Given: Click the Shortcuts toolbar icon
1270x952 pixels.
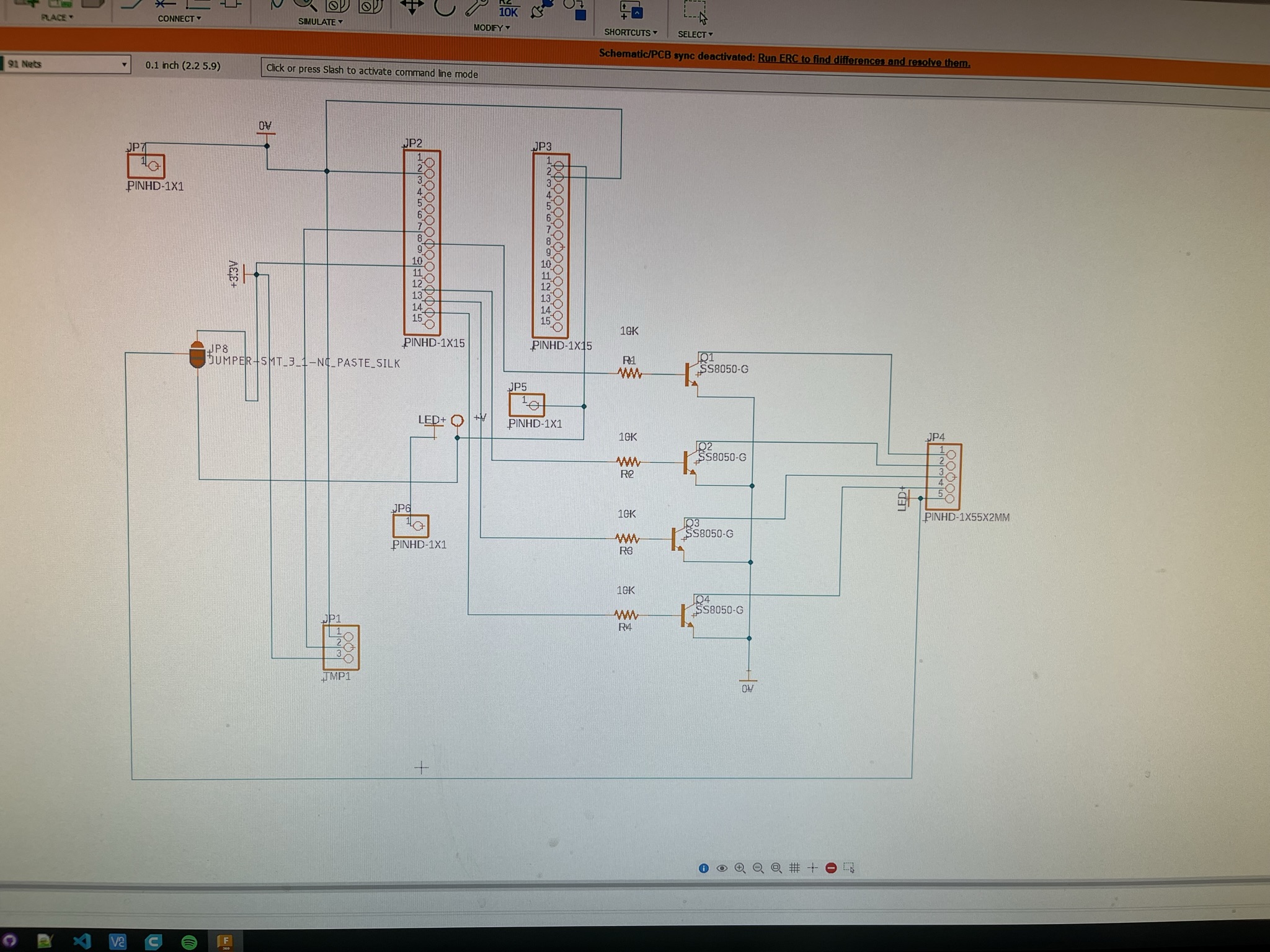Looking at the screenshot, I should pyautogui.click(x=631, y=11).
